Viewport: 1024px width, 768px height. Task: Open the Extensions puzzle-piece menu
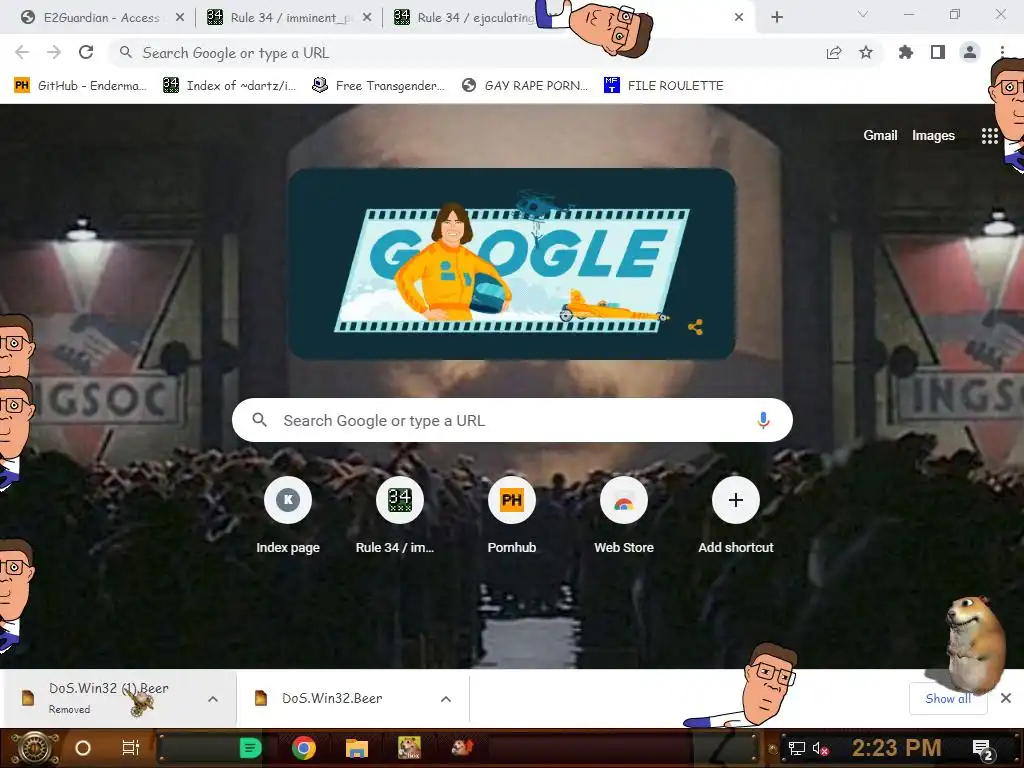[x=905, y=52]
